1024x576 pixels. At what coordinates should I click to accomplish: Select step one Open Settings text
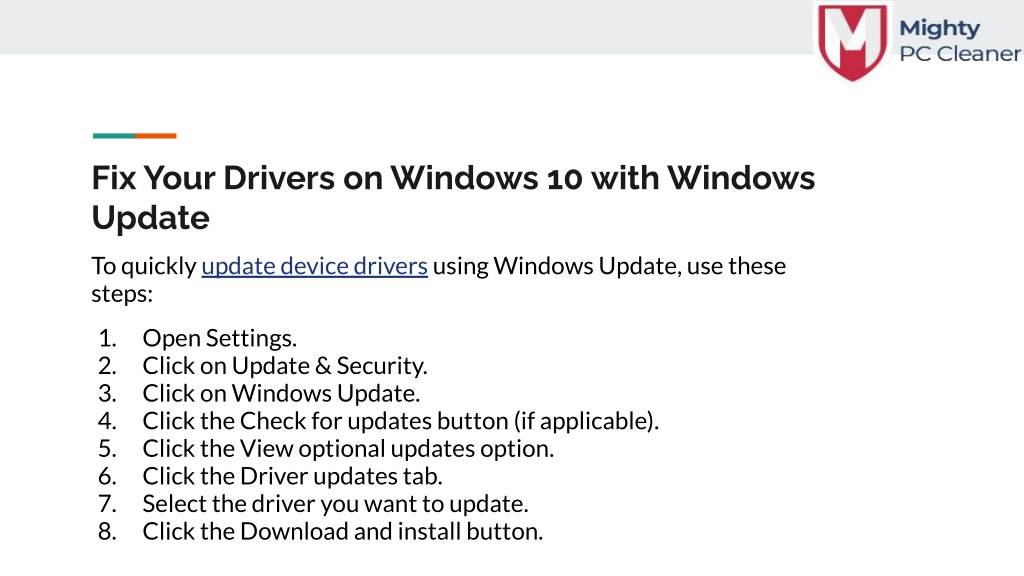[219, 338]
